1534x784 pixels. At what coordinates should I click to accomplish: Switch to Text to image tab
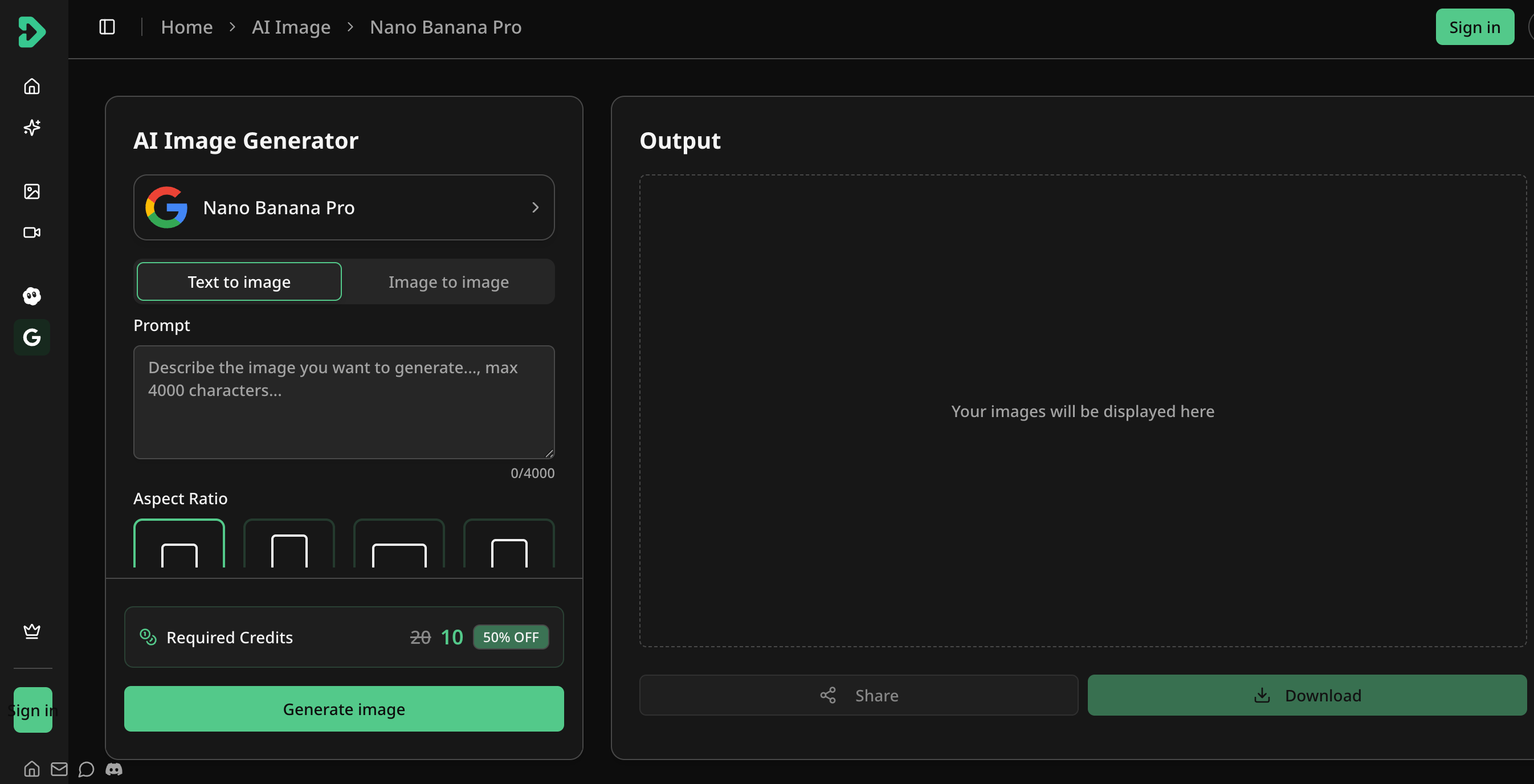[x=239, y=281]
